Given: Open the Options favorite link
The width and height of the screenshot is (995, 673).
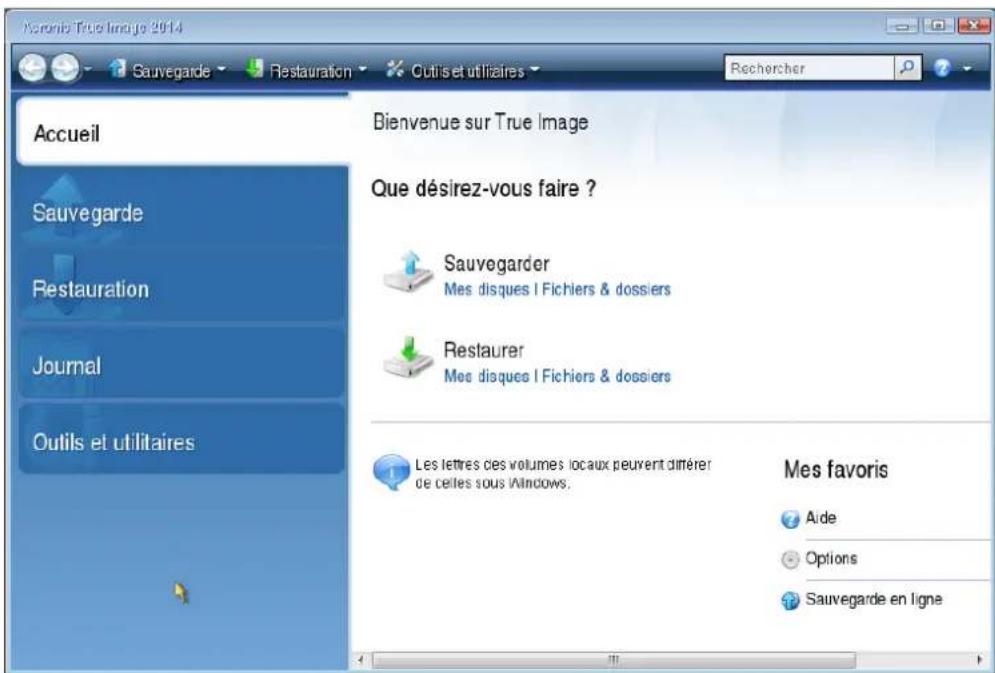Looking at the screenshot, I should 831,559.
